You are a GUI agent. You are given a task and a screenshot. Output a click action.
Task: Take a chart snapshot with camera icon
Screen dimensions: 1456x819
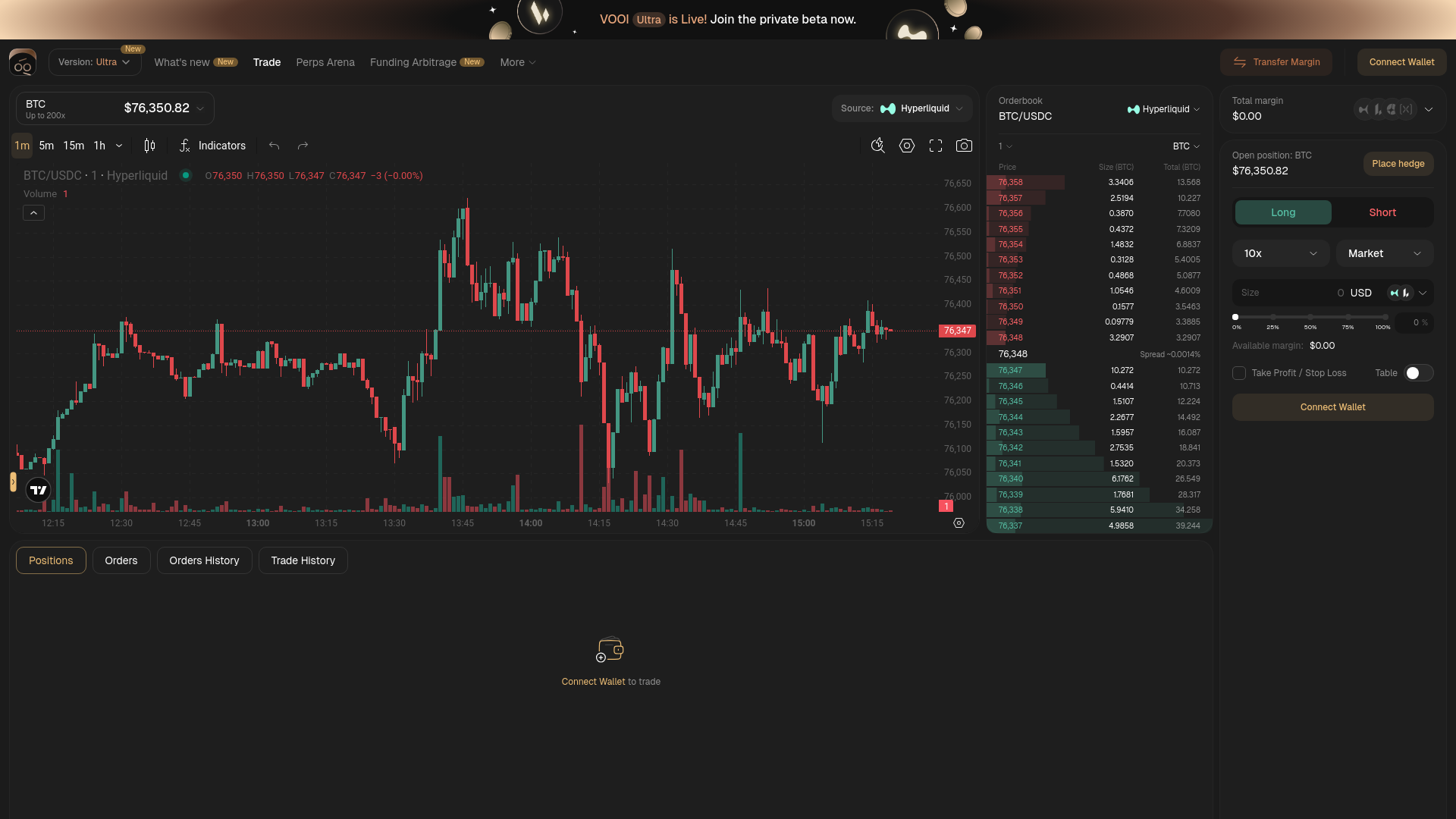(964, 146)
